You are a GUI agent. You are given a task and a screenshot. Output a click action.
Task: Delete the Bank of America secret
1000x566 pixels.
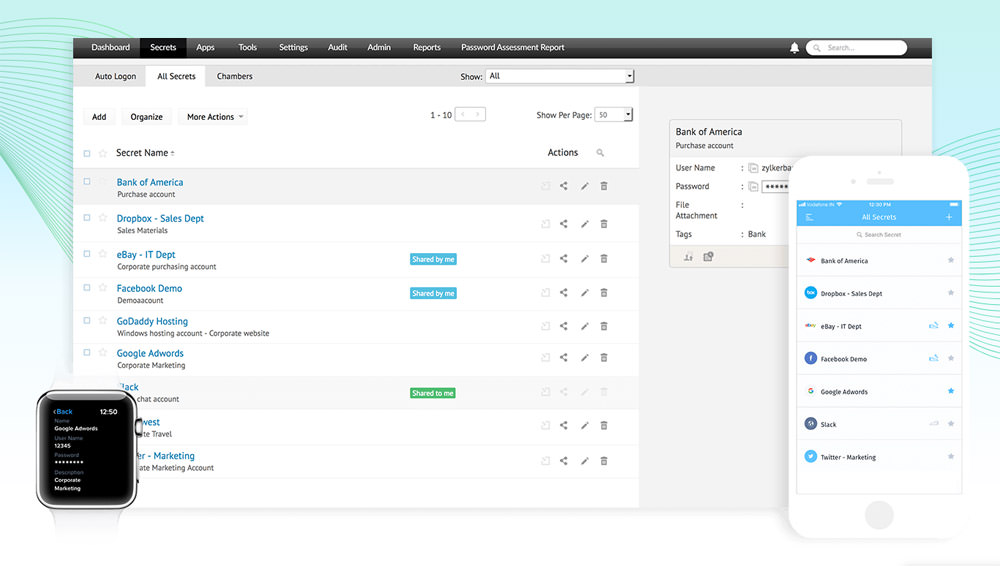point(604,186)
